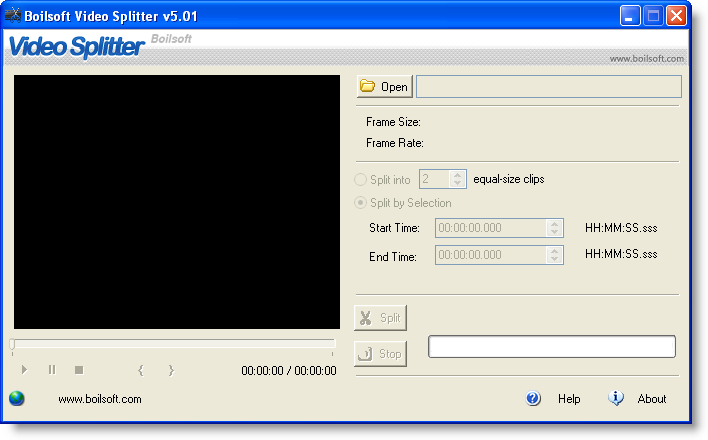Open a video file with the Open button
Viewport: 708px width, 440px height.
pyautogui.click(x=385, y=86)
